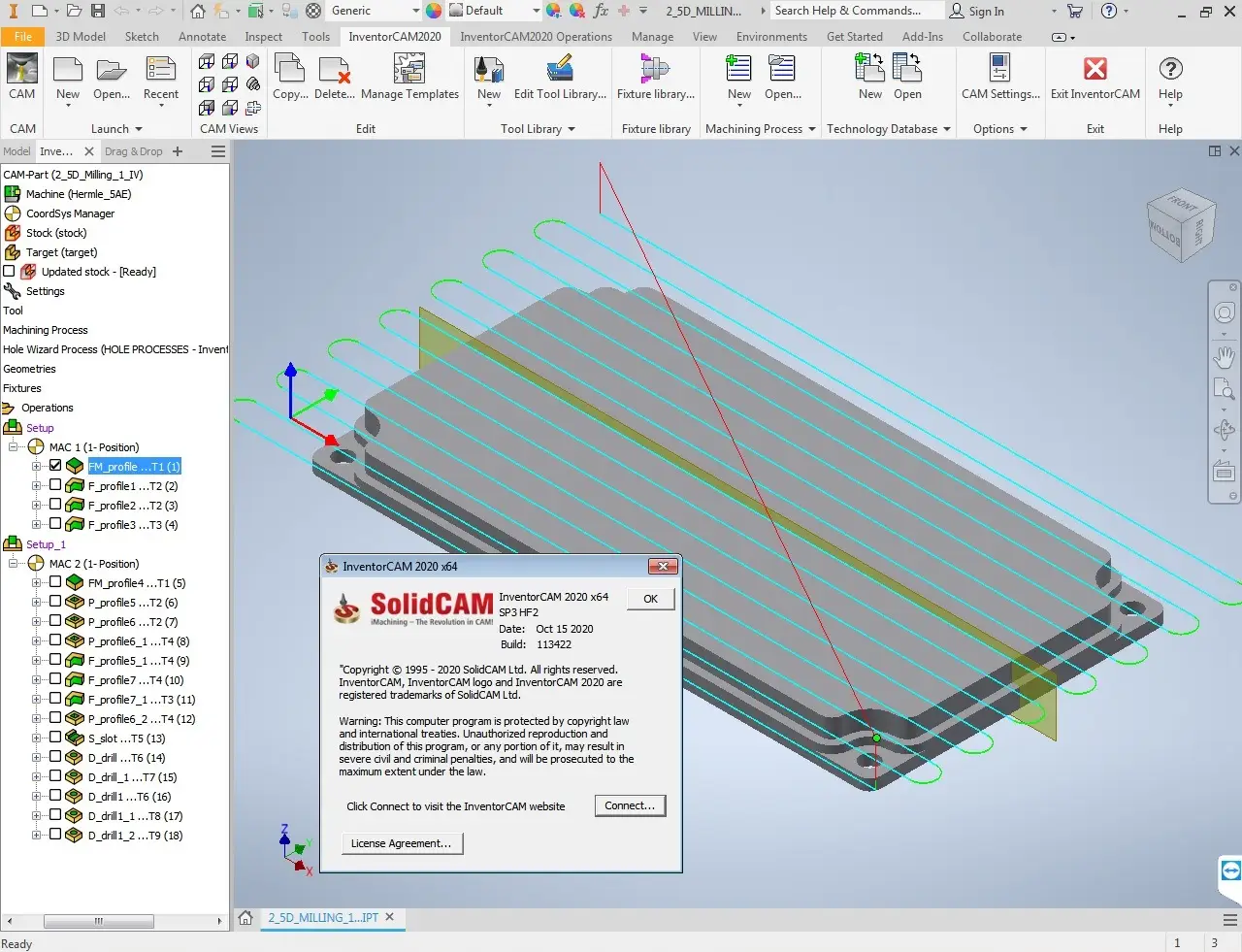
Task: Select the Pan hand tool in navigation bar
Action: 1225,356
